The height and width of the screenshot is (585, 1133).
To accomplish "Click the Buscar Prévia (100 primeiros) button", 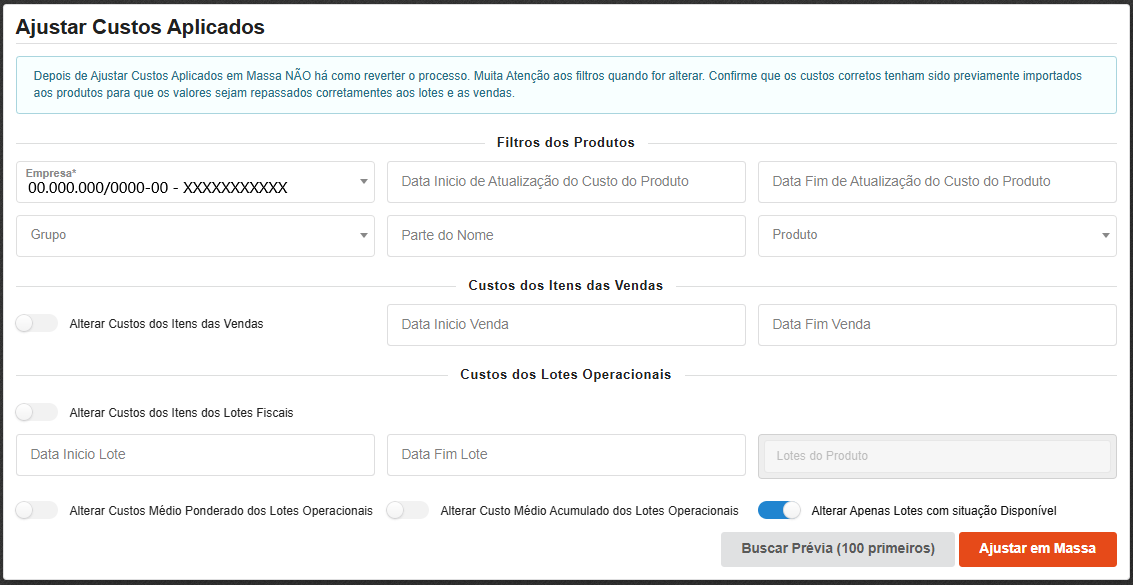I will (x=838, y=549).
